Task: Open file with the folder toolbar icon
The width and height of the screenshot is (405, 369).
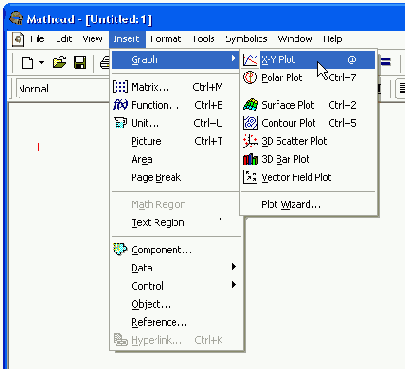Action: pyautogui.click(x=59, y=62)
